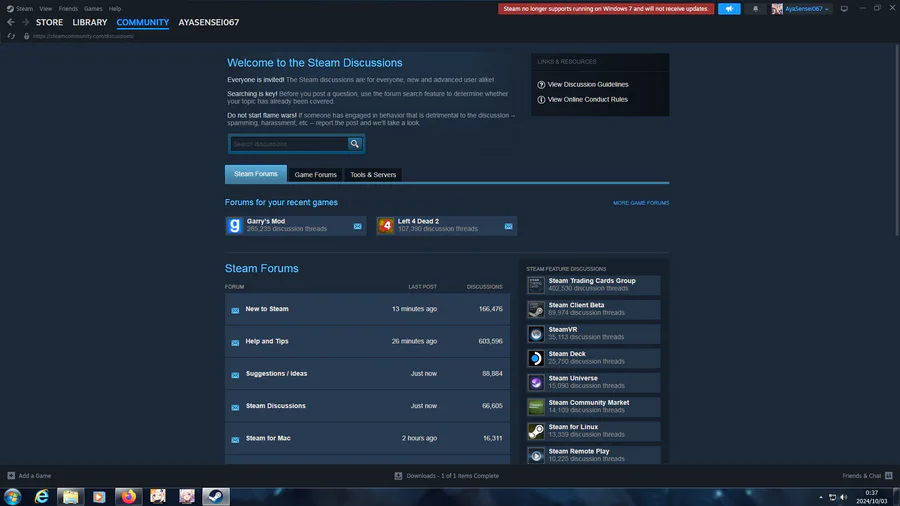This screenshot has height=506, width=900.
Task: Open the Friends & Chat icon
Action: [x=889, y=476]
